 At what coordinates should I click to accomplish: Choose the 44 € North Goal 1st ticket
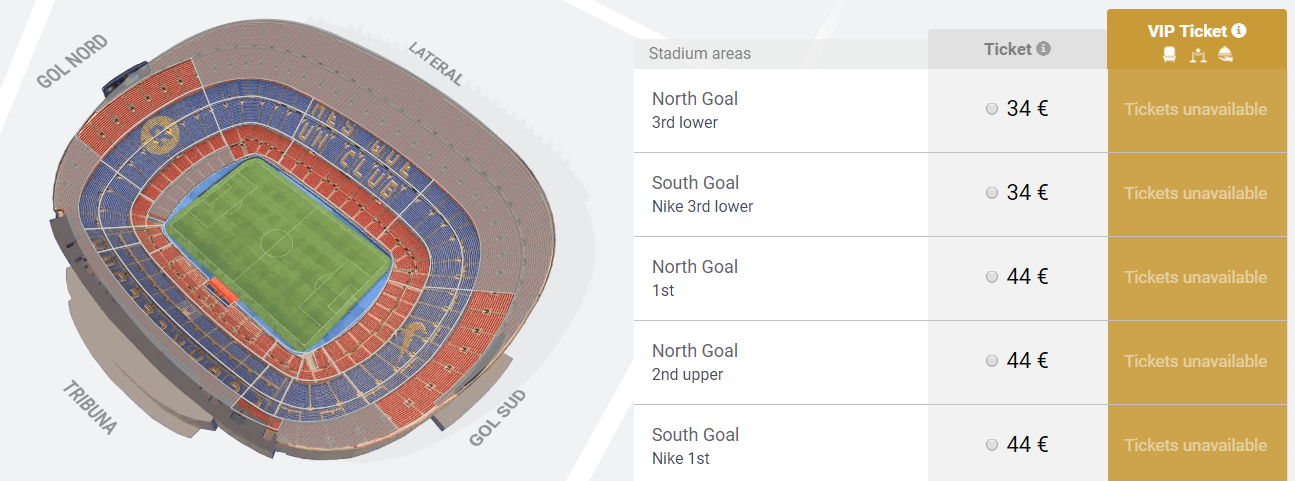click(992, 277)
